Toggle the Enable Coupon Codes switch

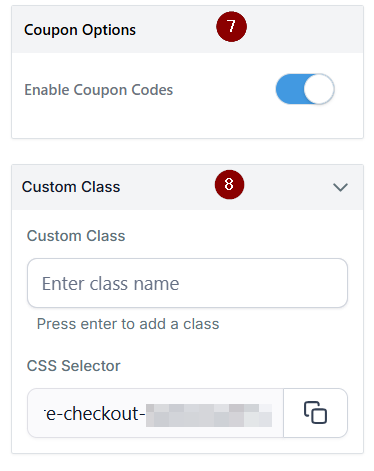[x=305, y=89]
